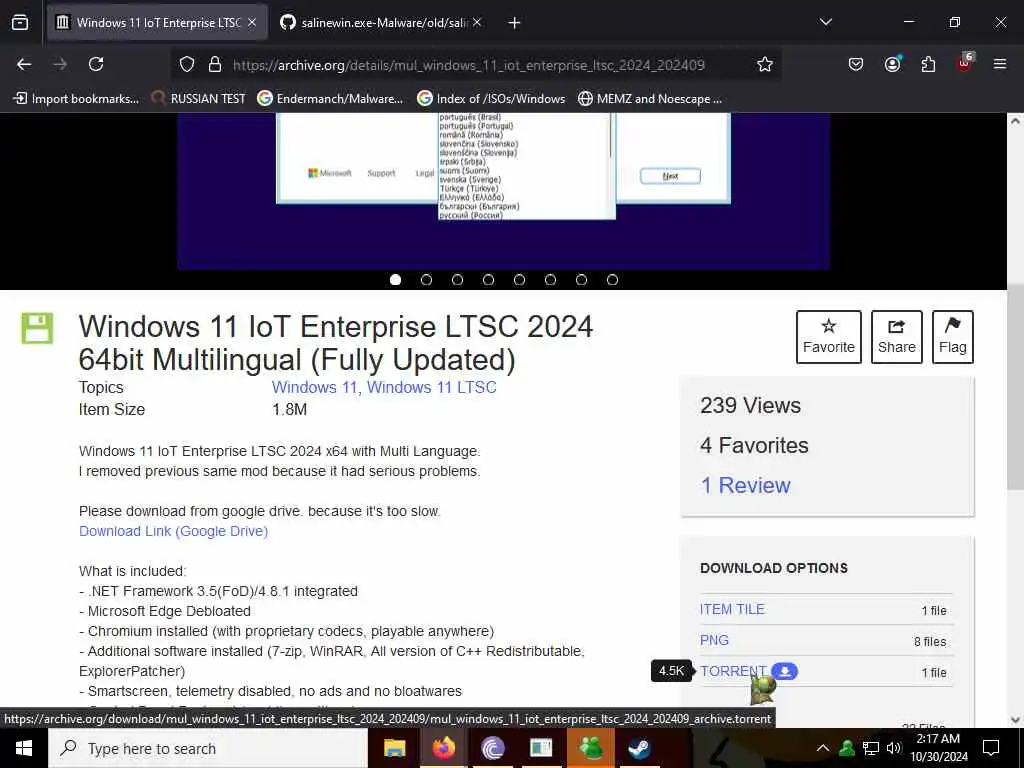Select the "4 Favorites" text
The image size is (1024, 768).
coord(754,445)
